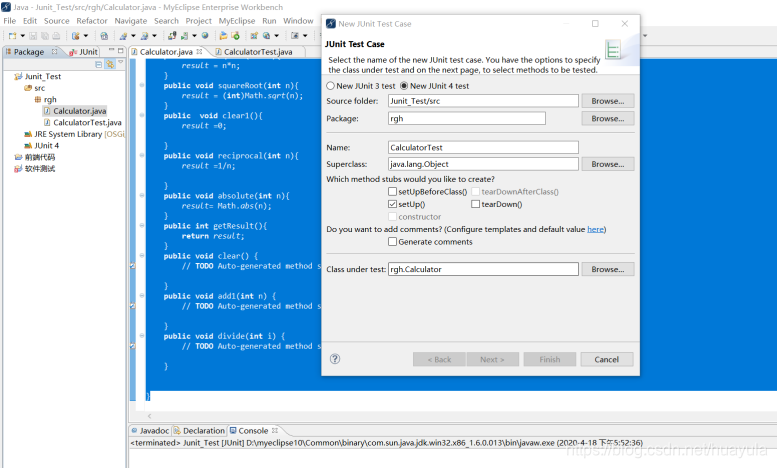Viewport: 777px width, 468px height.
Task: Click the Save toolbar icon
Action: (x=33, y=36)
